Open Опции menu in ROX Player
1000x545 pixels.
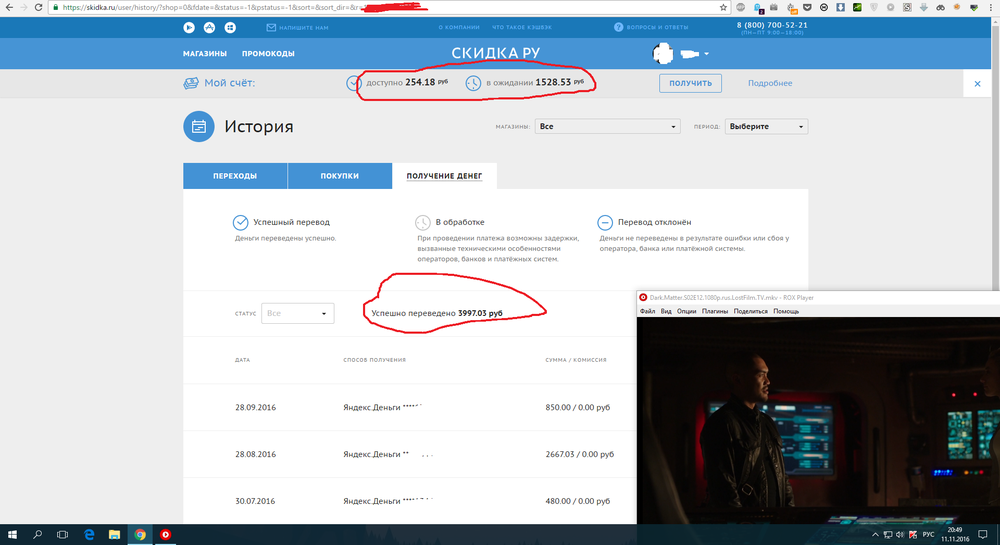click(x=686, y=311)
